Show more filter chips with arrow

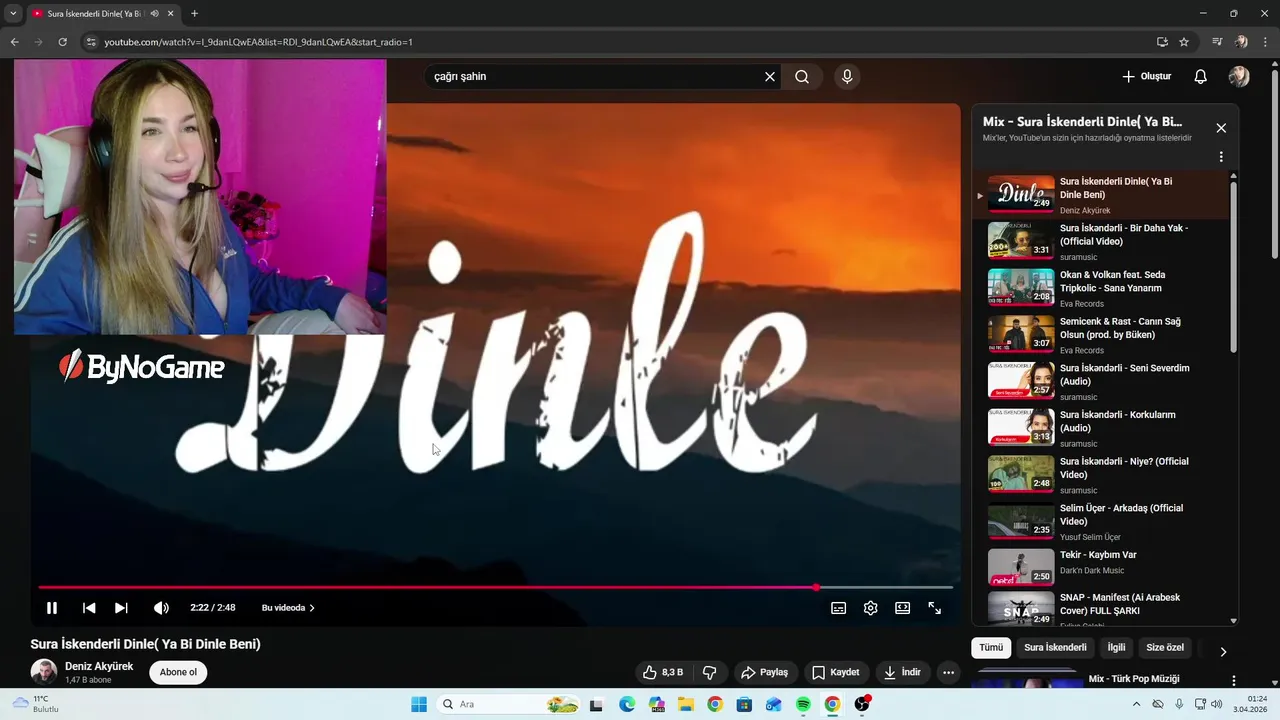click(x=1223, y=652)
